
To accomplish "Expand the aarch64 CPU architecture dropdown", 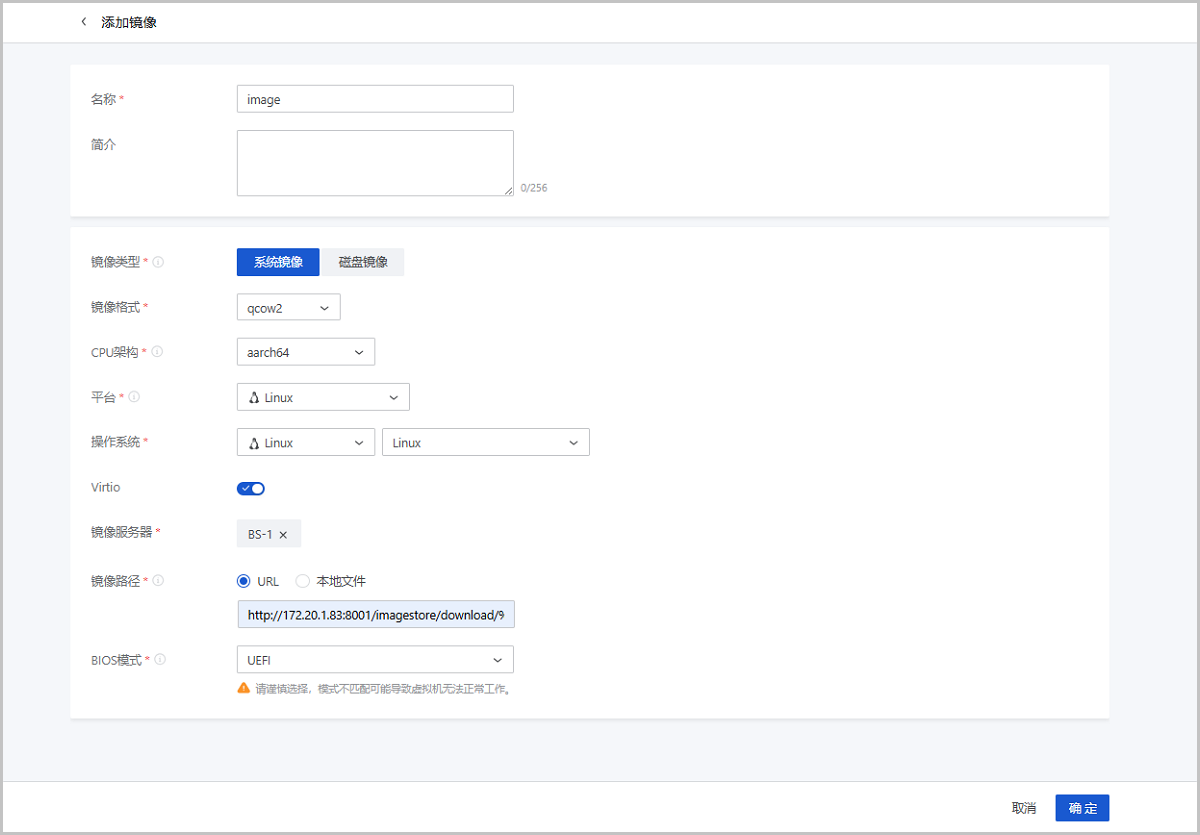I will pyautogui.click(x=305, y=352).
